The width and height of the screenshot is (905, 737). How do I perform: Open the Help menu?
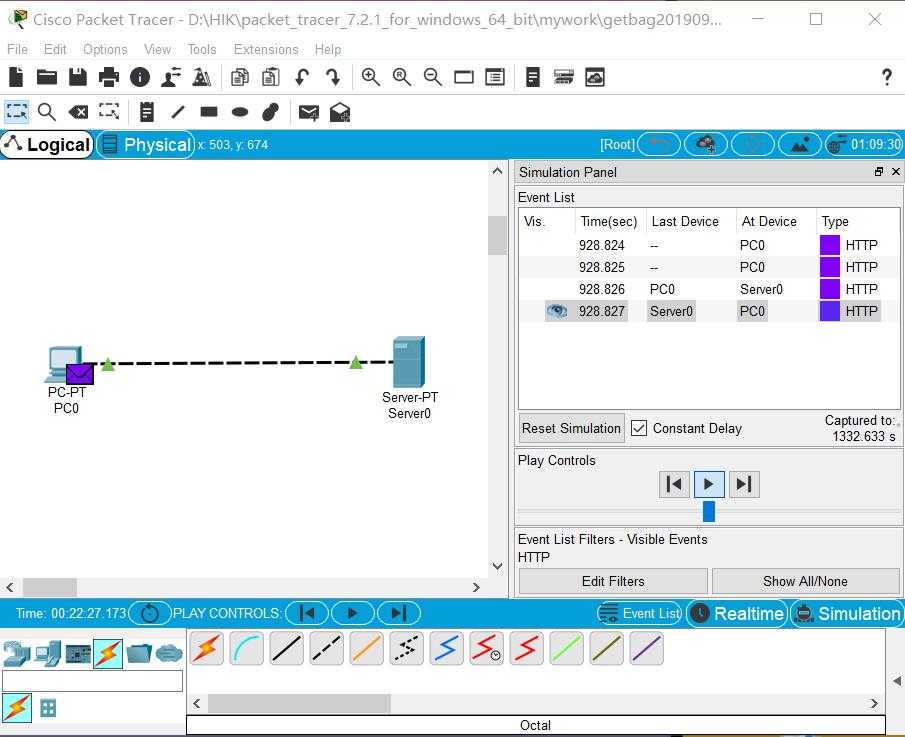coord(328,49)
